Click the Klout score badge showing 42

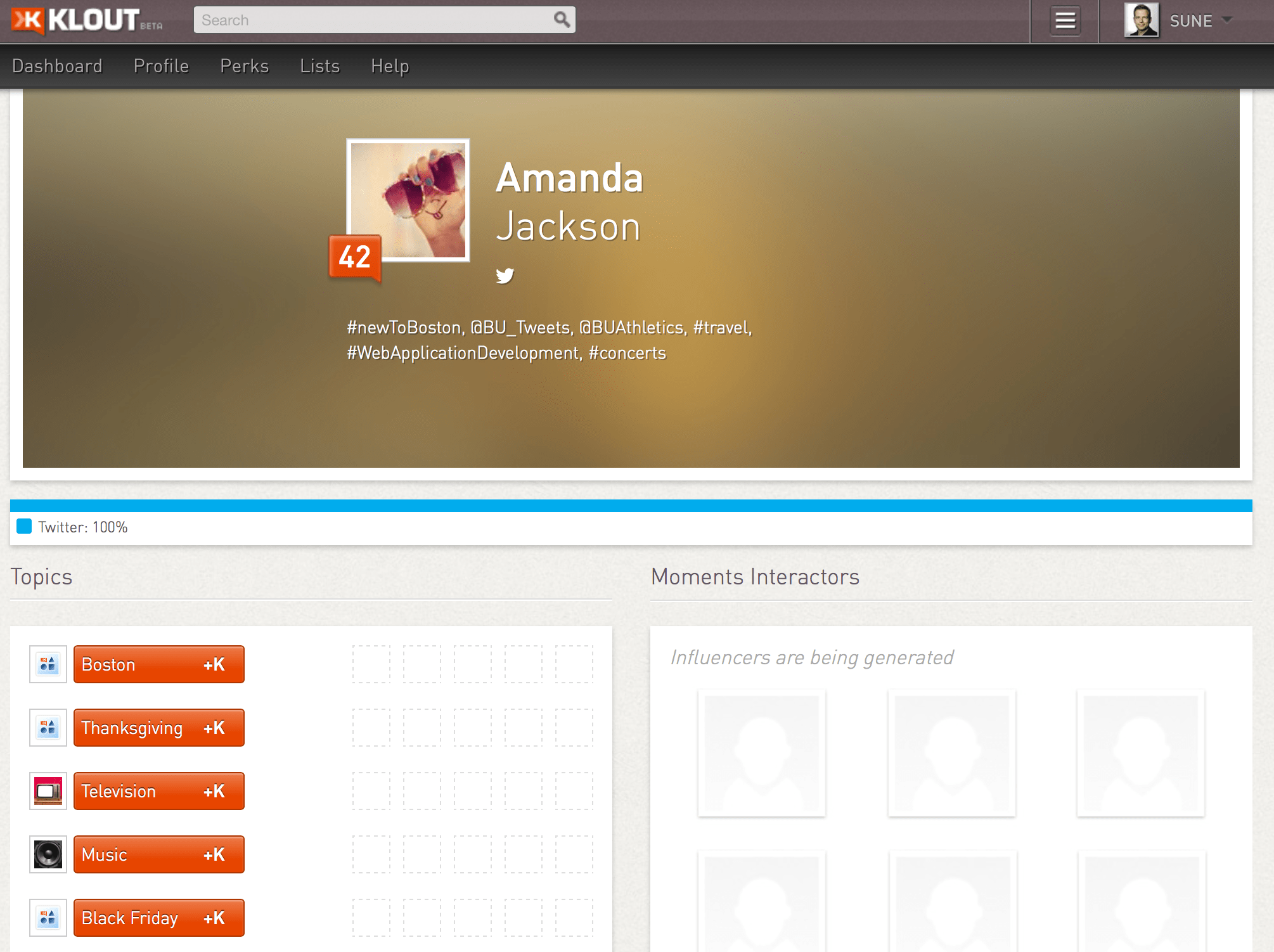tap(353, 257)
